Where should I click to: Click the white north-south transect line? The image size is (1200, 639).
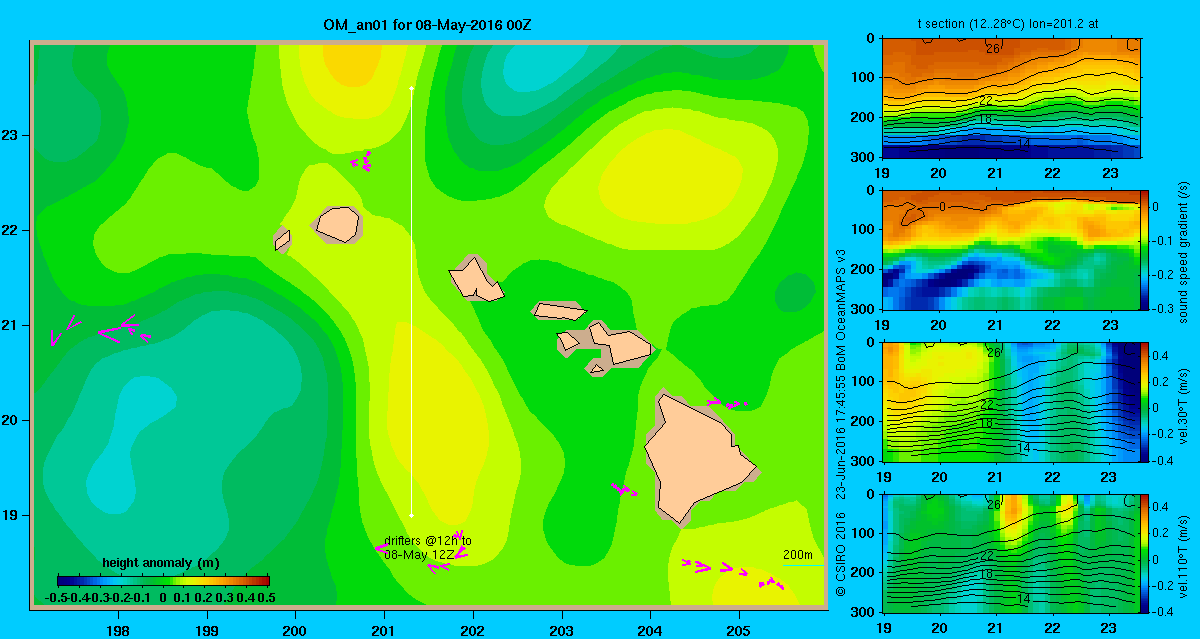[x=411, y=302]
